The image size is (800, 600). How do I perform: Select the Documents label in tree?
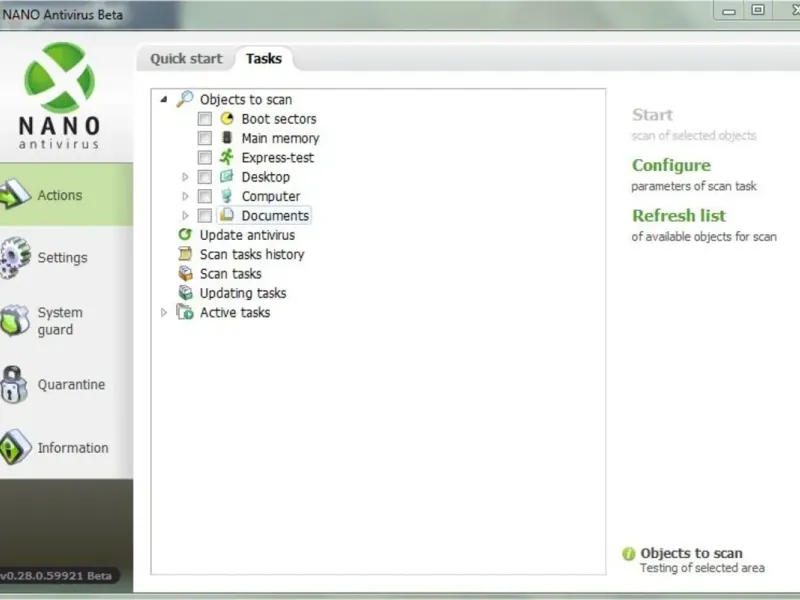point(275,216)
